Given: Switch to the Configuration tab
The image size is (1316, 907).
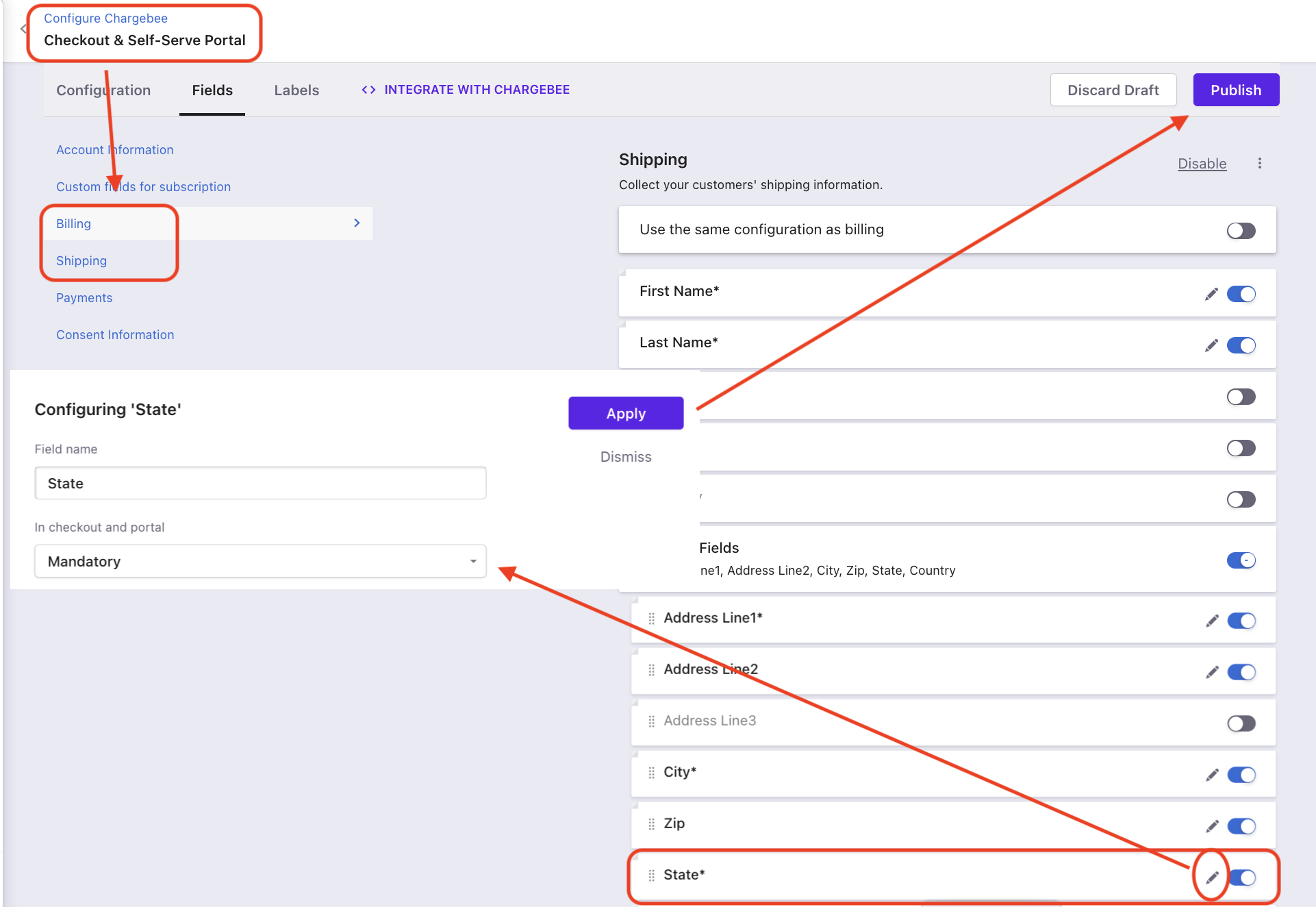Looking at the screenshot, I should tap(103, 90).
